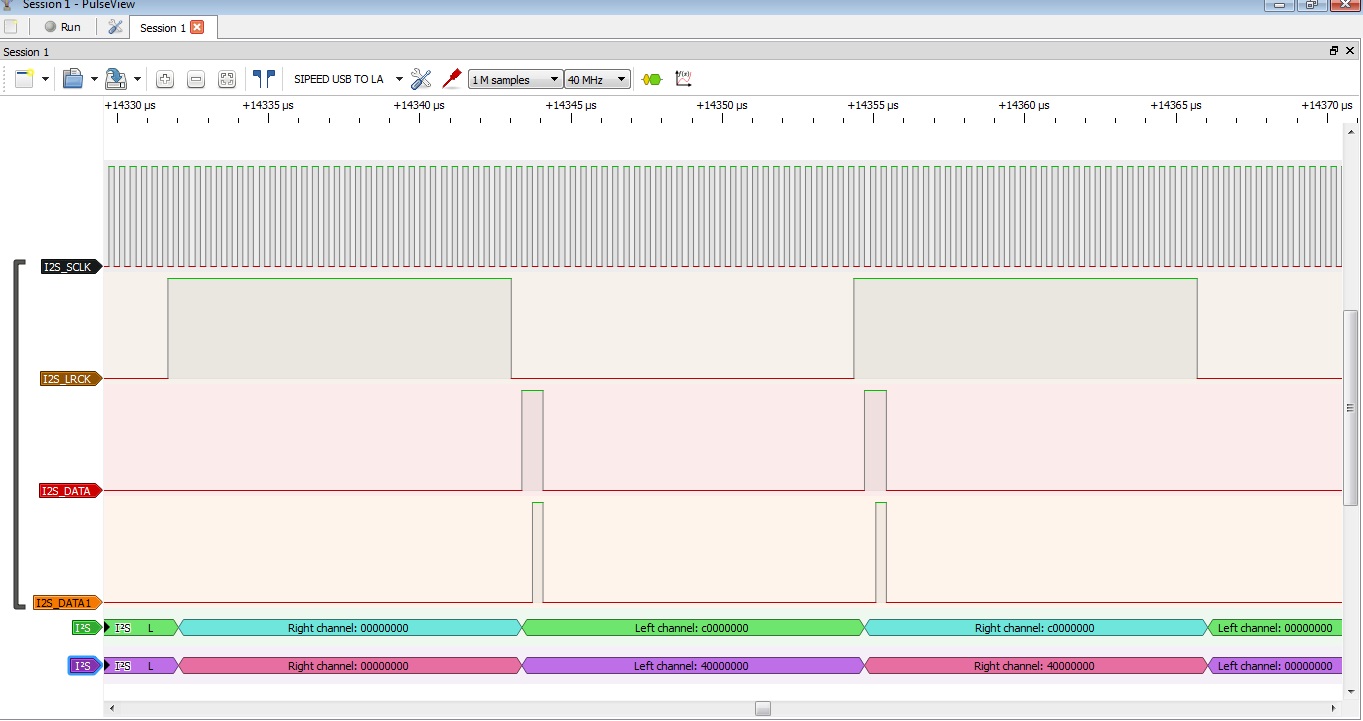Click the zoom-to-fit icon

pyautogui.click(x=227, y=79)
